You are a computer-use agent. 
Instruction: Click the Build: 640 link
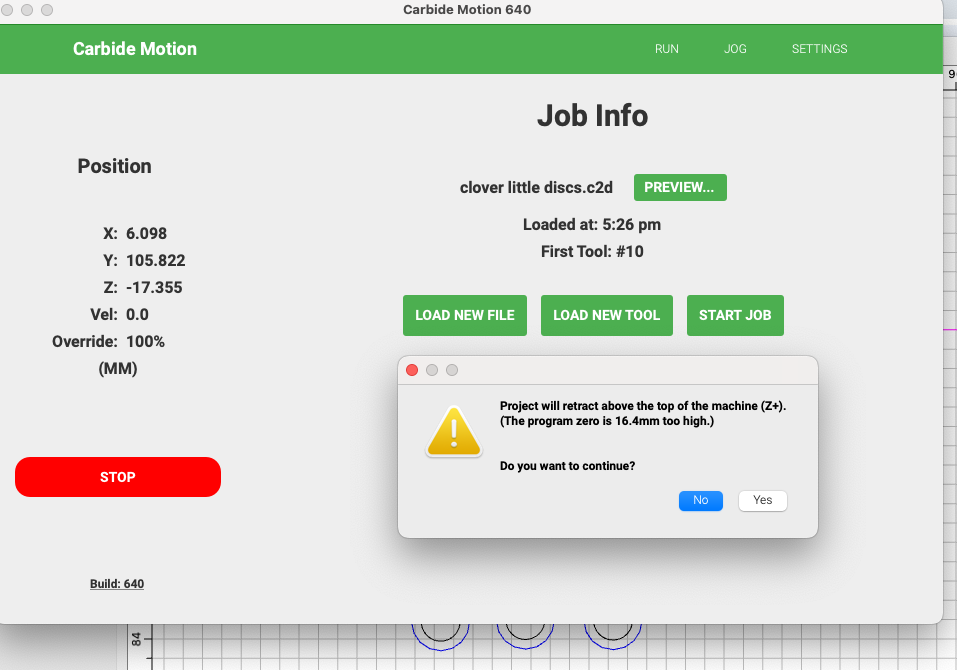117,584
